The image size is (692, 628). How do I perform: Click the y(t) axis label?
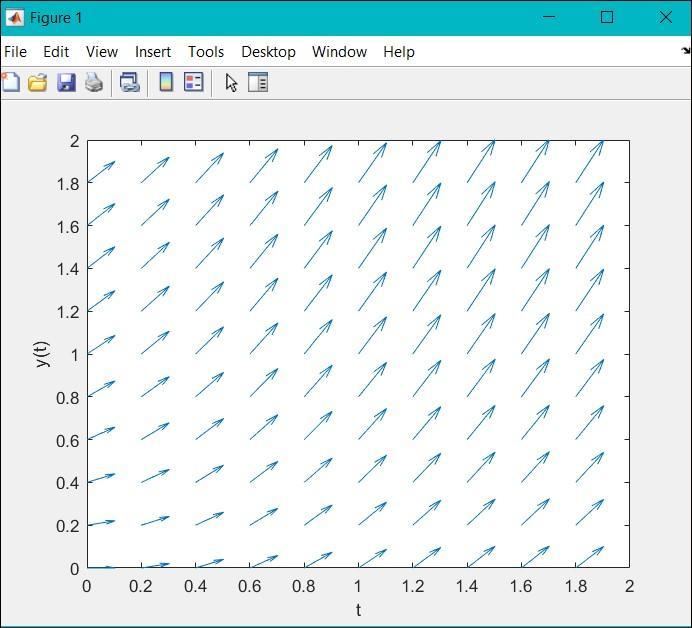point(42,354)
